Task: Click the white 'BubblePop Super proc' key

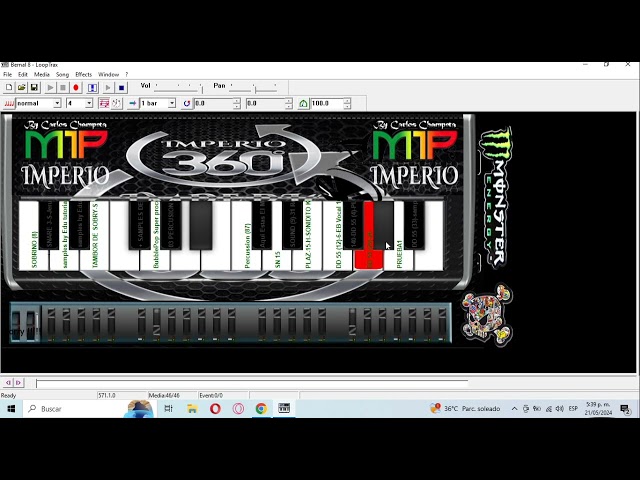Action: [x=156, y=259]
